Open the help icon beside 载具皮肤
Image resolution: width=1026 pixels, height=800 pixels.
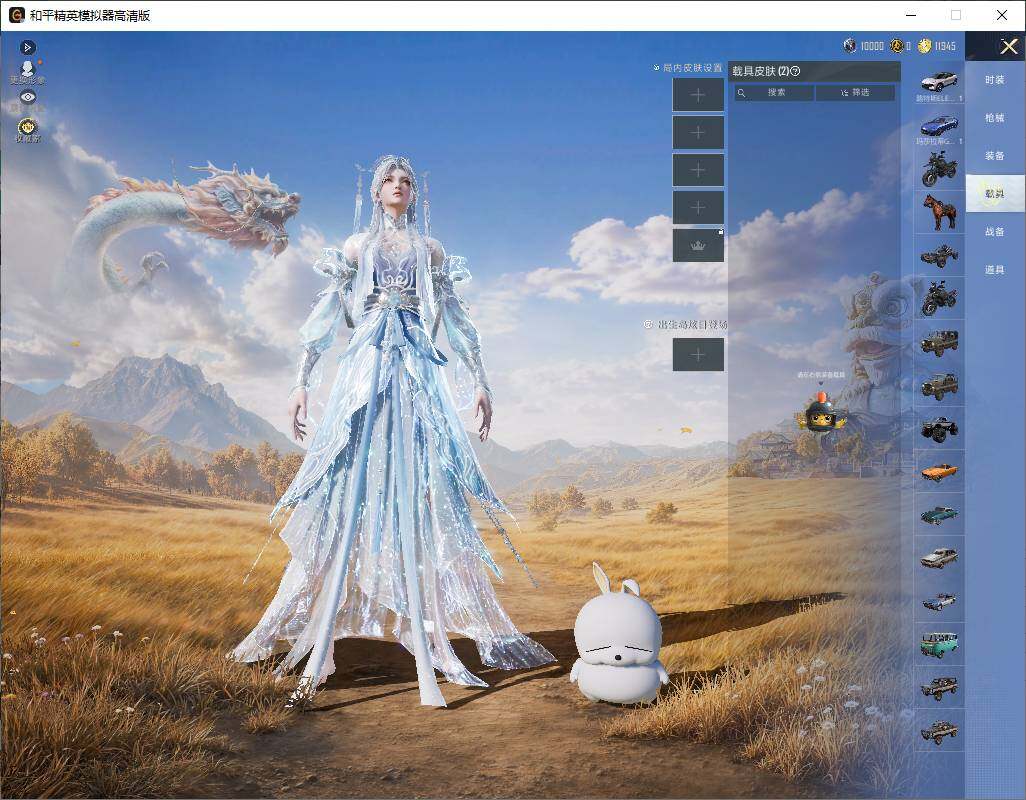[796, 71]
